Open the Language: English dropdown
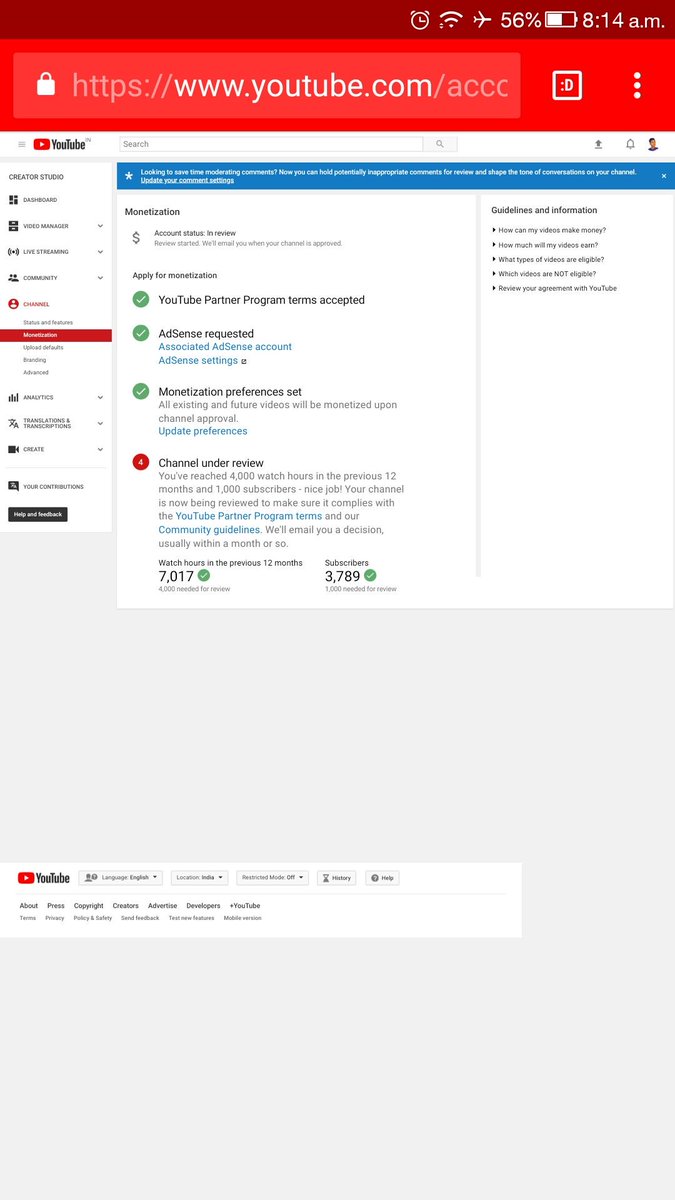The image size is (675, 1200). click(x=121, y=877)
